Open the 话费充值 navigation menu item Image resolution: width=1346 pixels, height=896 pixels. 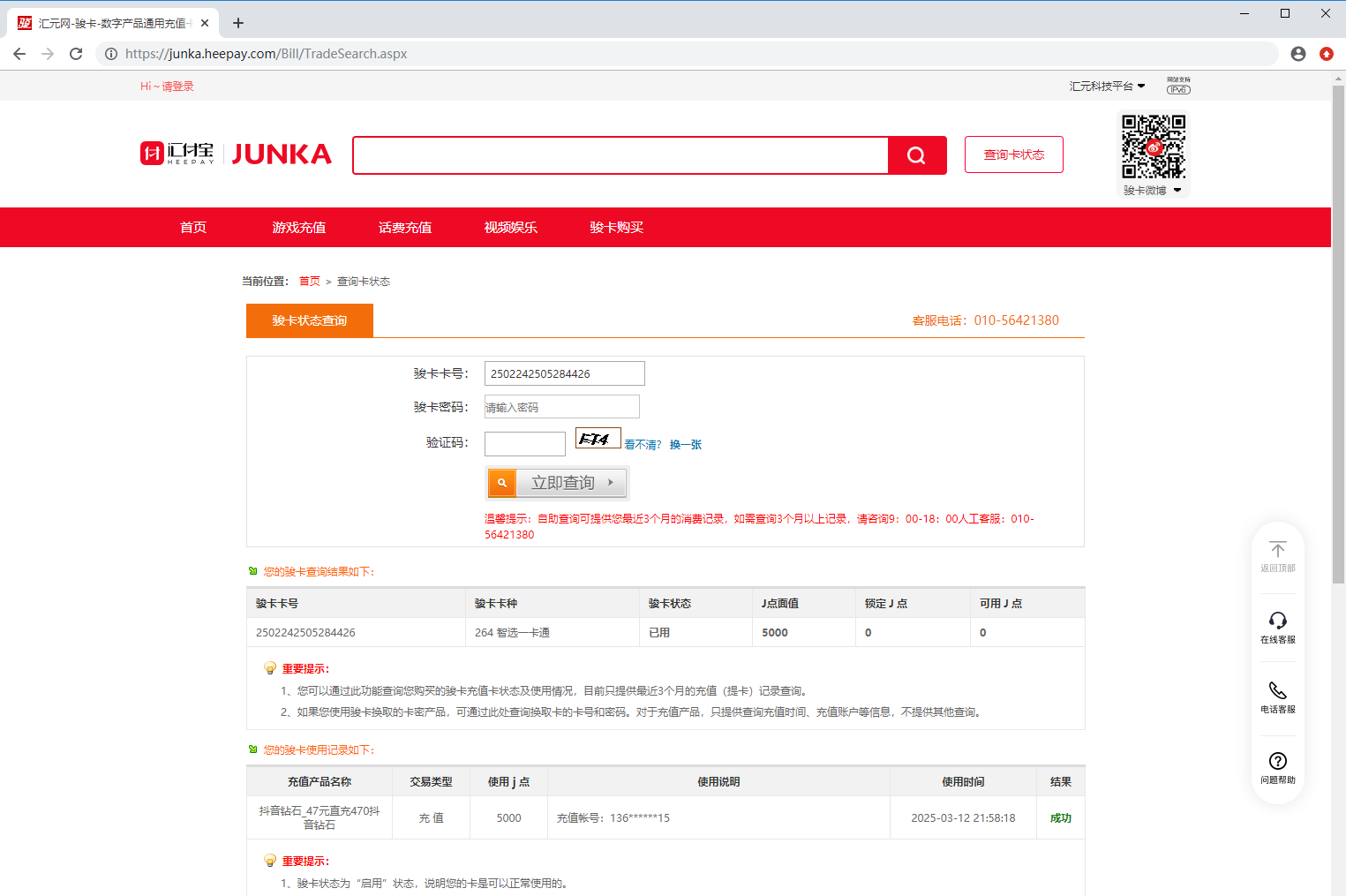pyautogui.click(x=404, y=228)
